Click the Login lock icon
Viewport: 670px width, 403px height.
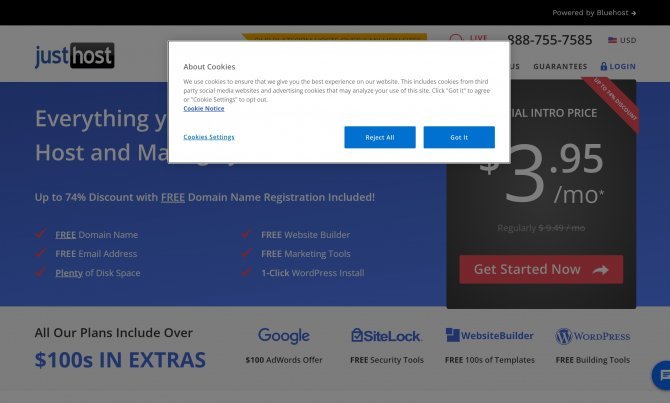click(x=604, y=66)
